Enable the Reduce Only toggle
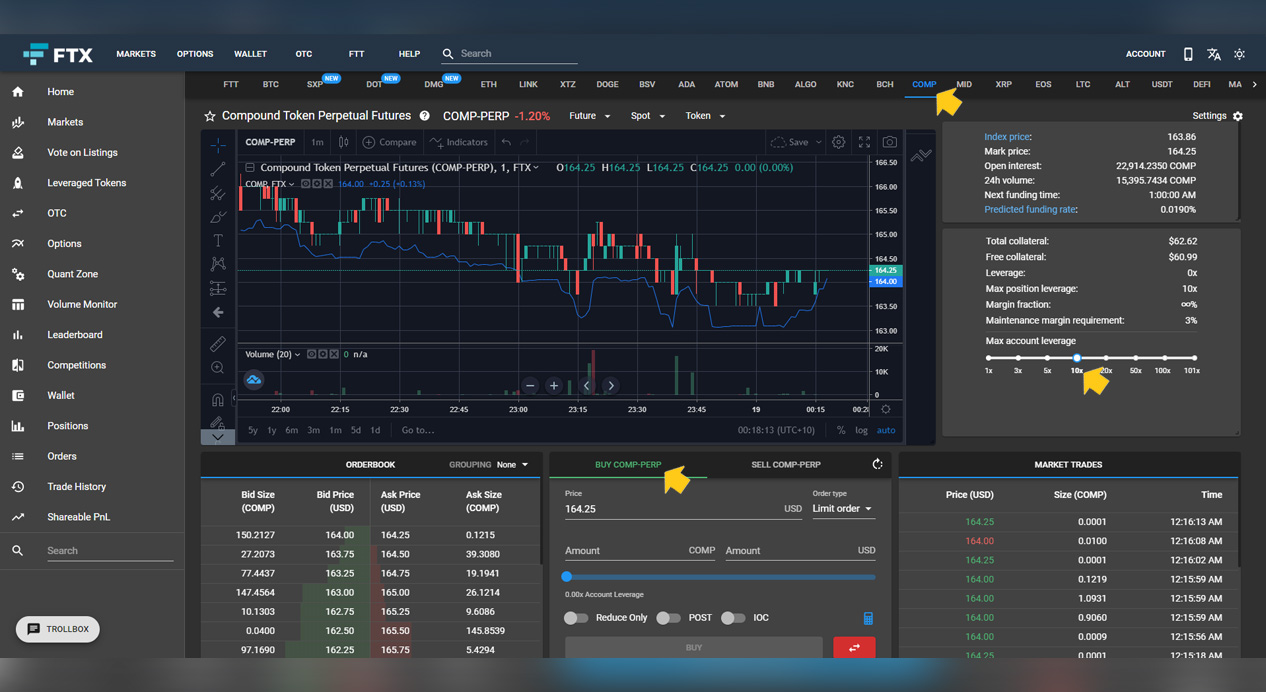This screenshot has height=692, width=1266. click(576, 618)
